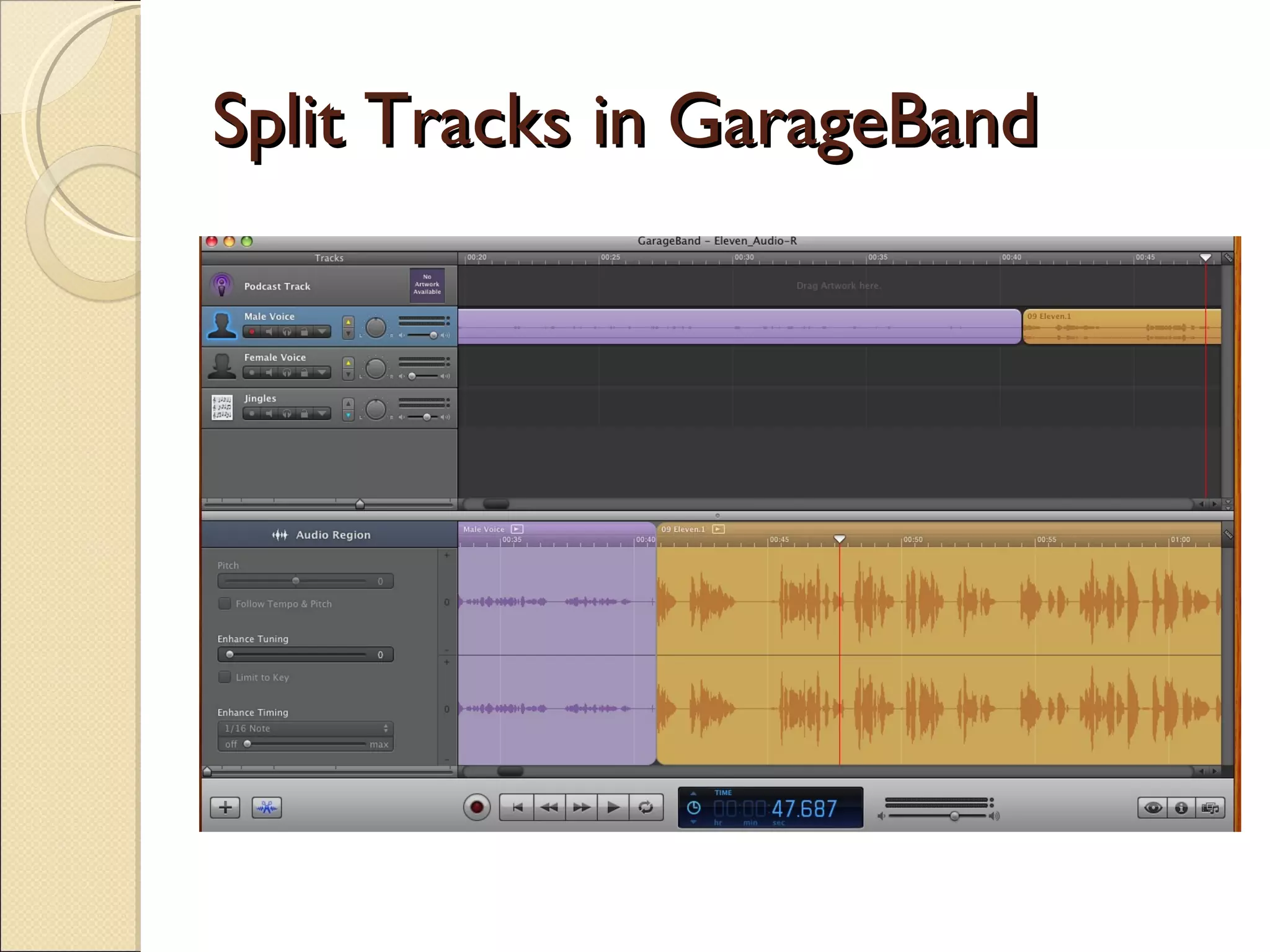Click the Audio Region header
The image size is (1270, 952).
point(329,535)
